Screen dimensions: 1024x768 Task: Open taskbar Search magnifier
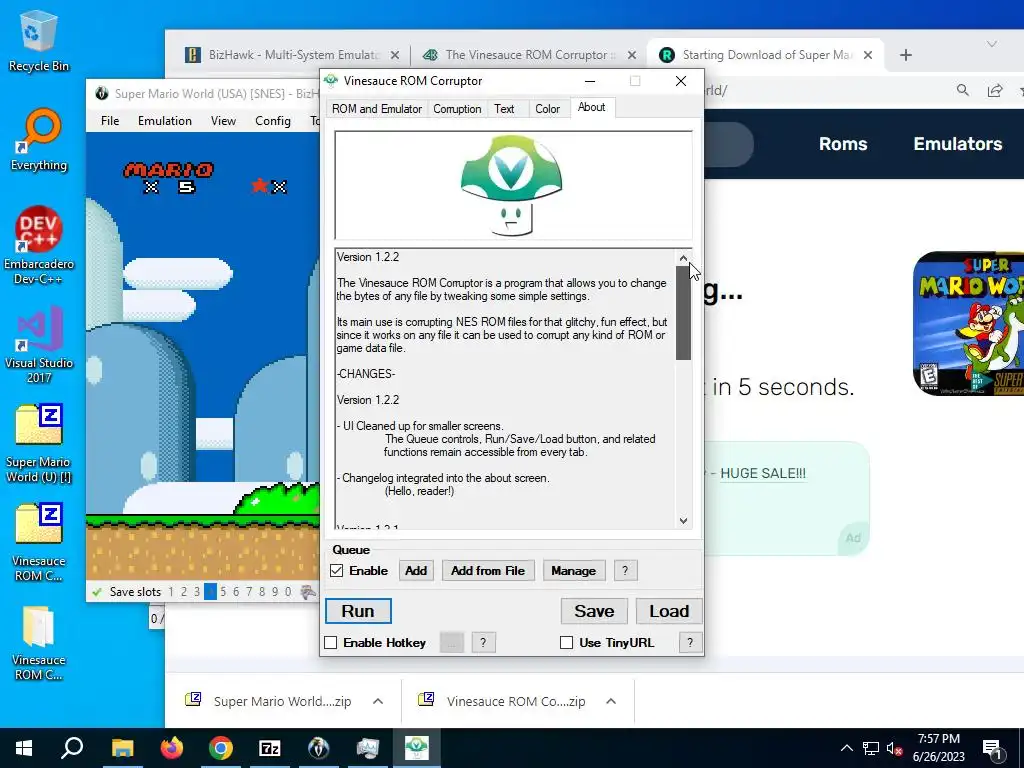pos(72,748)
